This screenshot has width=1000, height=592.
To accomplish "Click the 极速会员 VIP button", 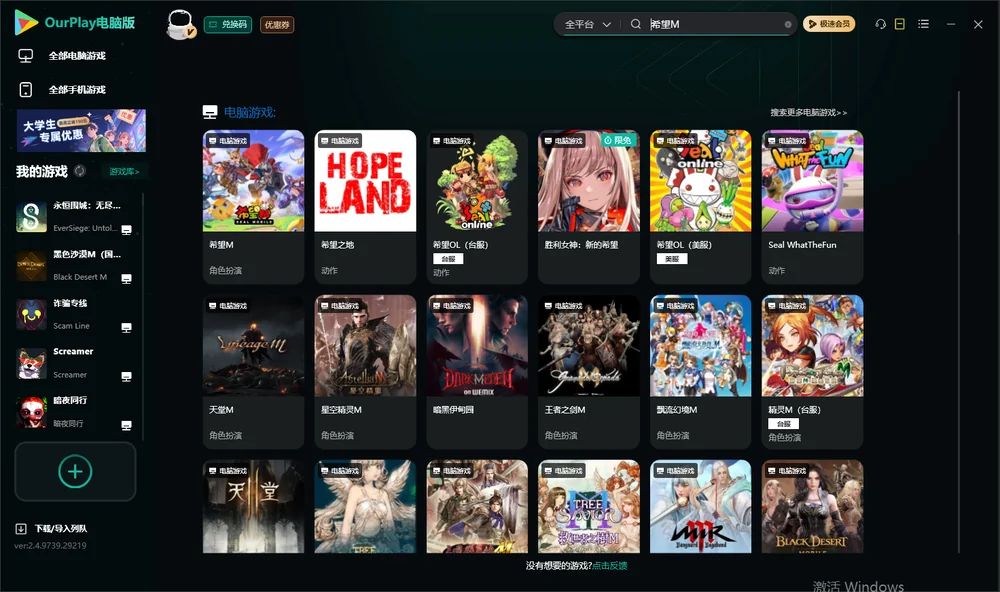I will coord(828,24).
